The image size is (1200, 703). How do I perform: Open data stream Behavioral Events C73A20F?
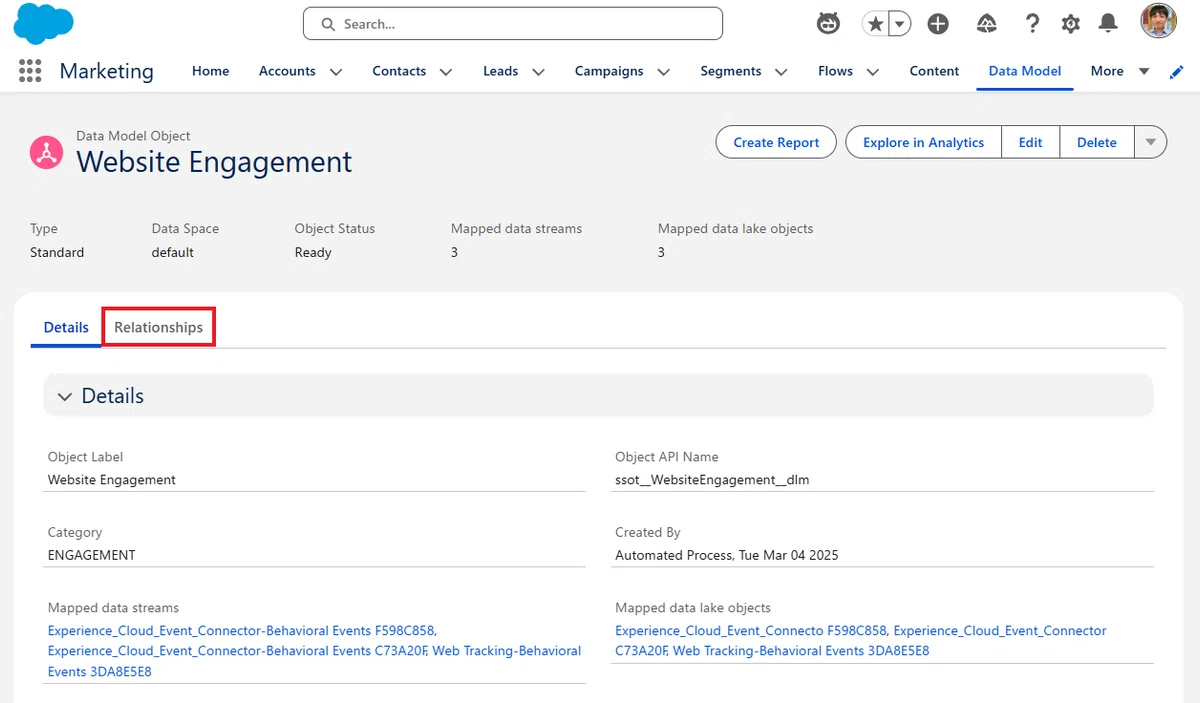[238, 650]
